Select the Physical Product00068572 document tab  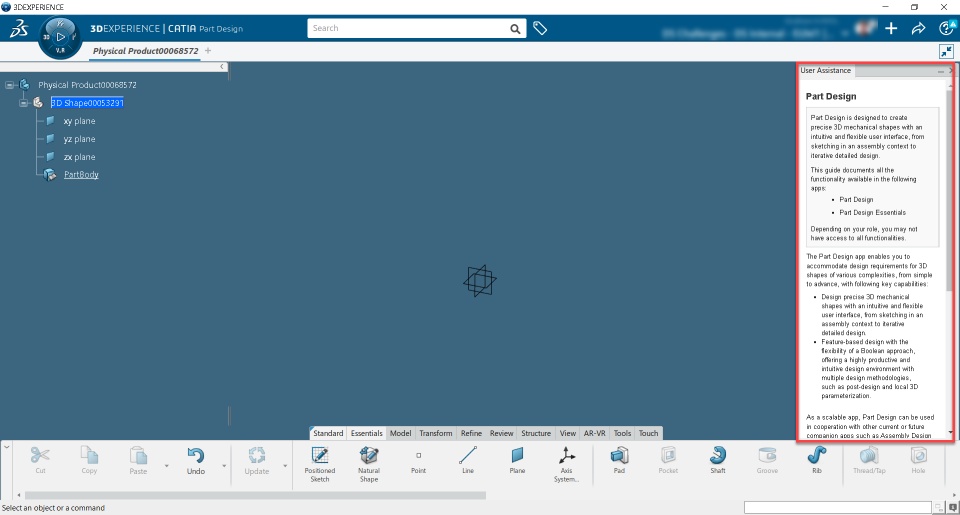145,51
